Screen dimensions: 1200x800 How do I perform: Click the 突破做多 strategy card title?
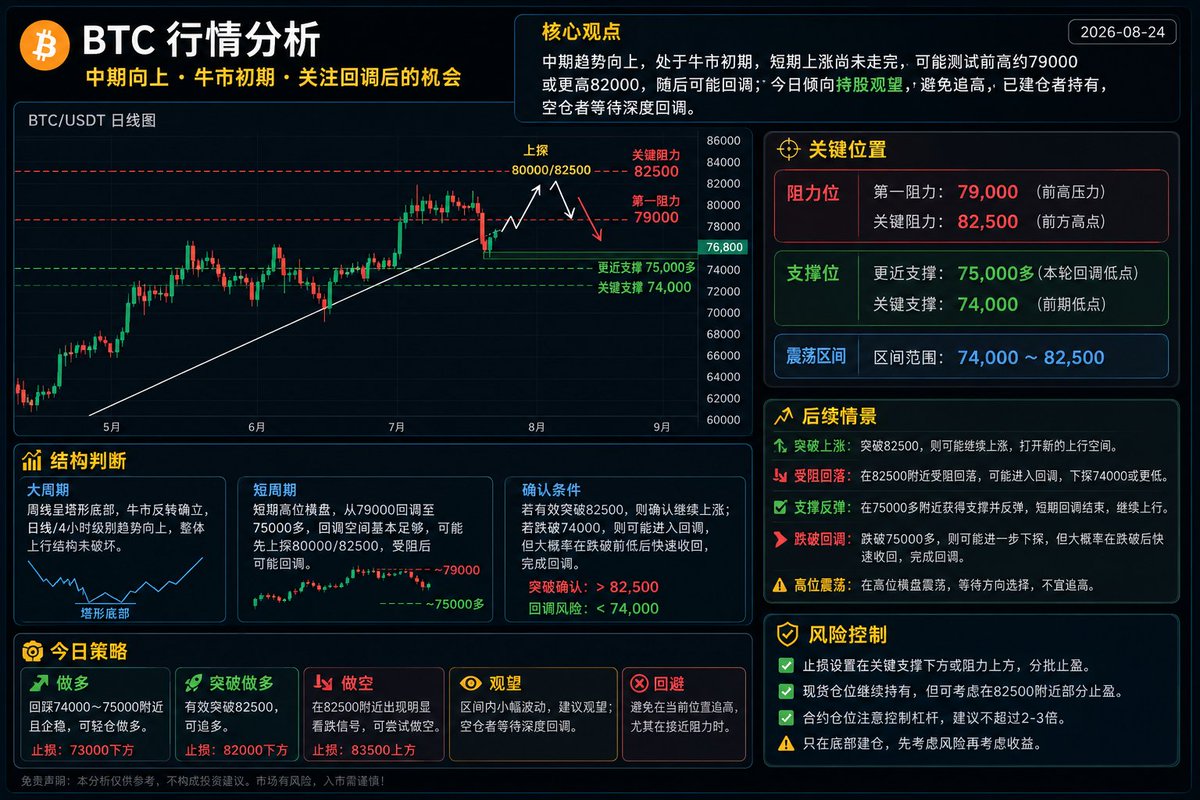240,683
